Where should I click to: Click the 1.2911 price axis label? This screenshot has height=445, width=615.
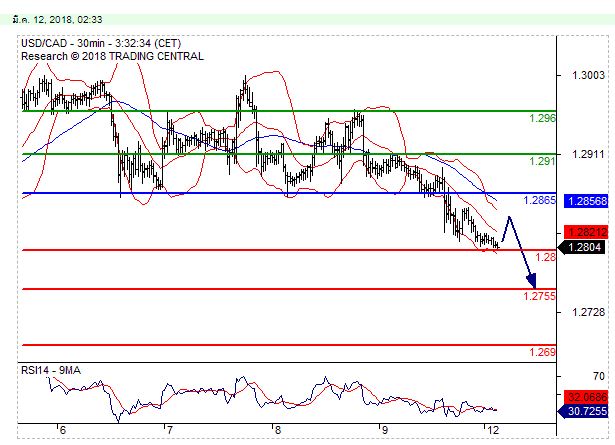(x=588, y=154)
